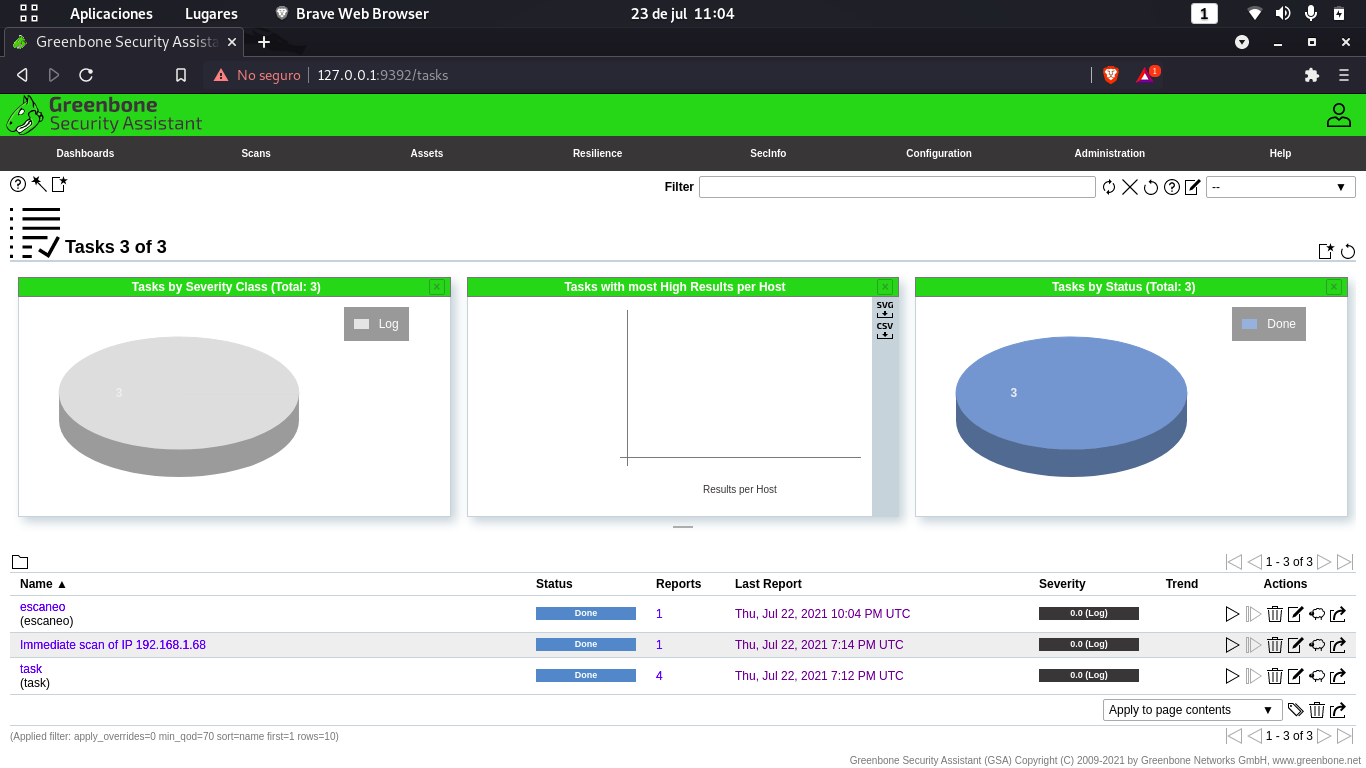Open the saved filter dropdown beside the Filter field
The width and height of the screenshot is (1366, 768).
(1281, 187)
